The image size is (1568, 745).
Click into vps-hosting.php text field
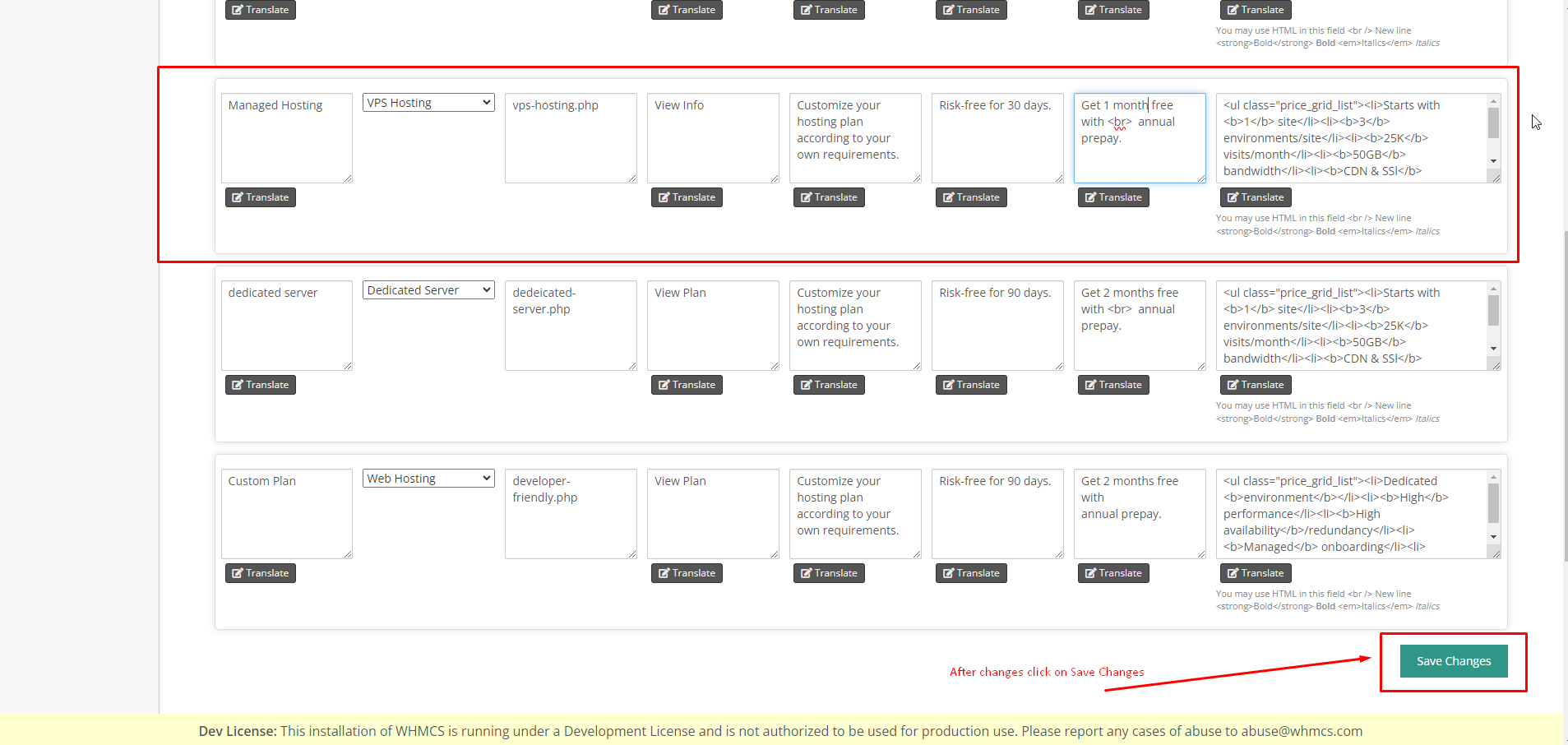pyautogui.click(x=570, y=138)
